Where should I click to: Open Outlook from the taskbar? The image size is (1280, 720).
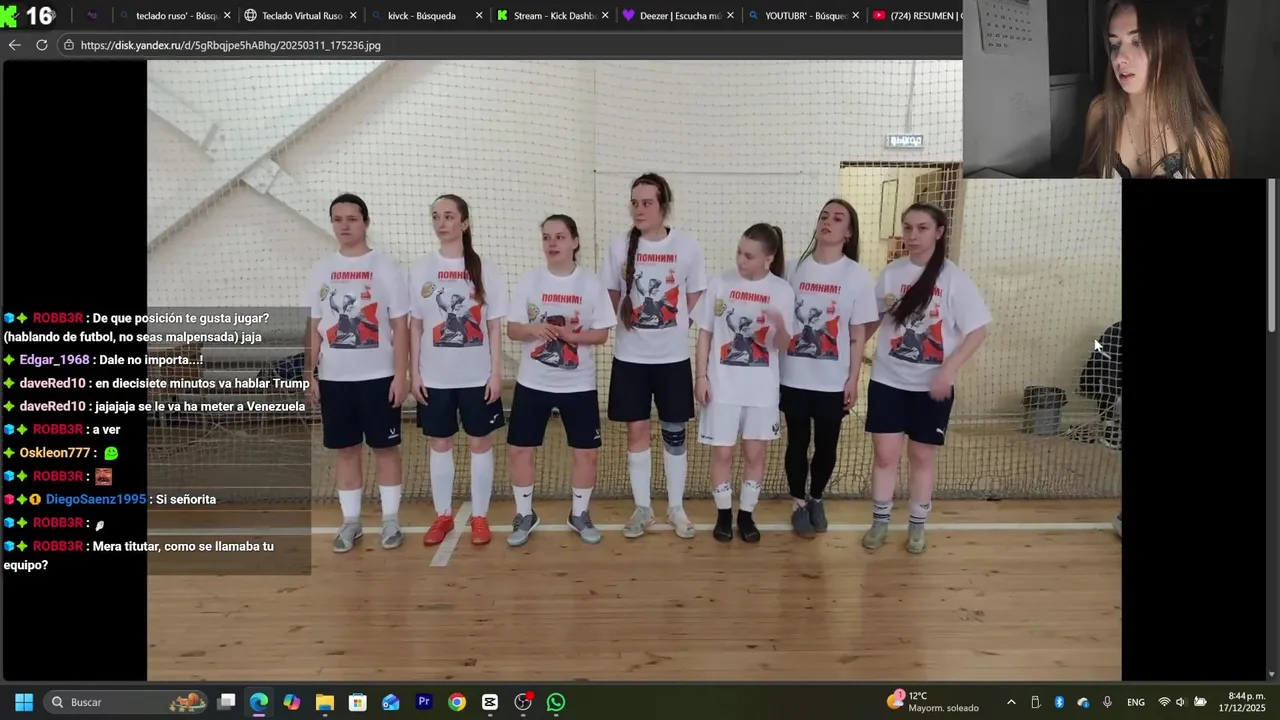tap(391, 702)
